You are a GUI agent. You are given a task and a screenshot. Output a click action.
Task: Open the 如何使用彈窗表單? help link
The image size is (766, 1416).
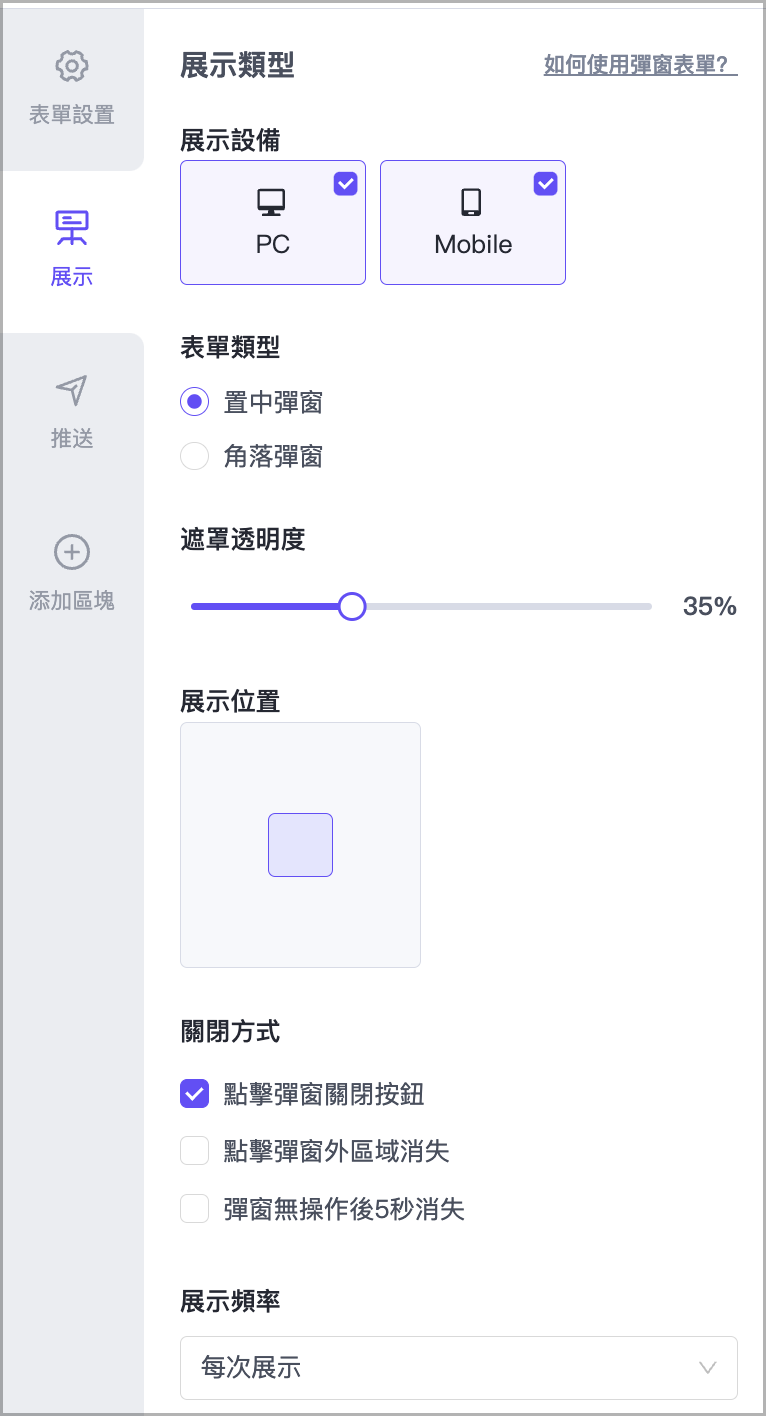[640, 66]
